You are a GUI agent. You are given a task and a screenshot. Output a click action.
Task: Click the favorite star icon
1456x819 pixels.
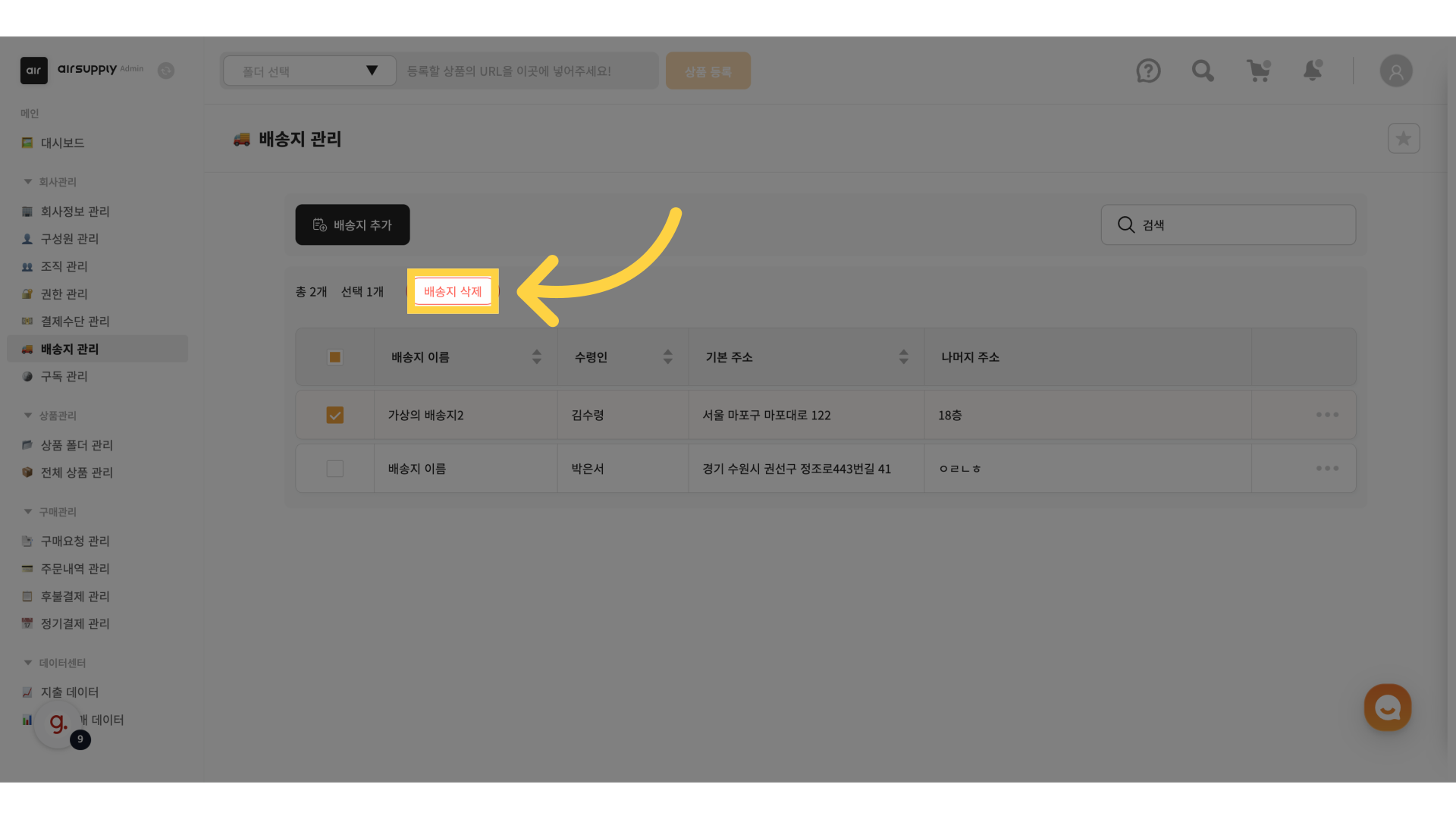click(x=1404, y=139)
